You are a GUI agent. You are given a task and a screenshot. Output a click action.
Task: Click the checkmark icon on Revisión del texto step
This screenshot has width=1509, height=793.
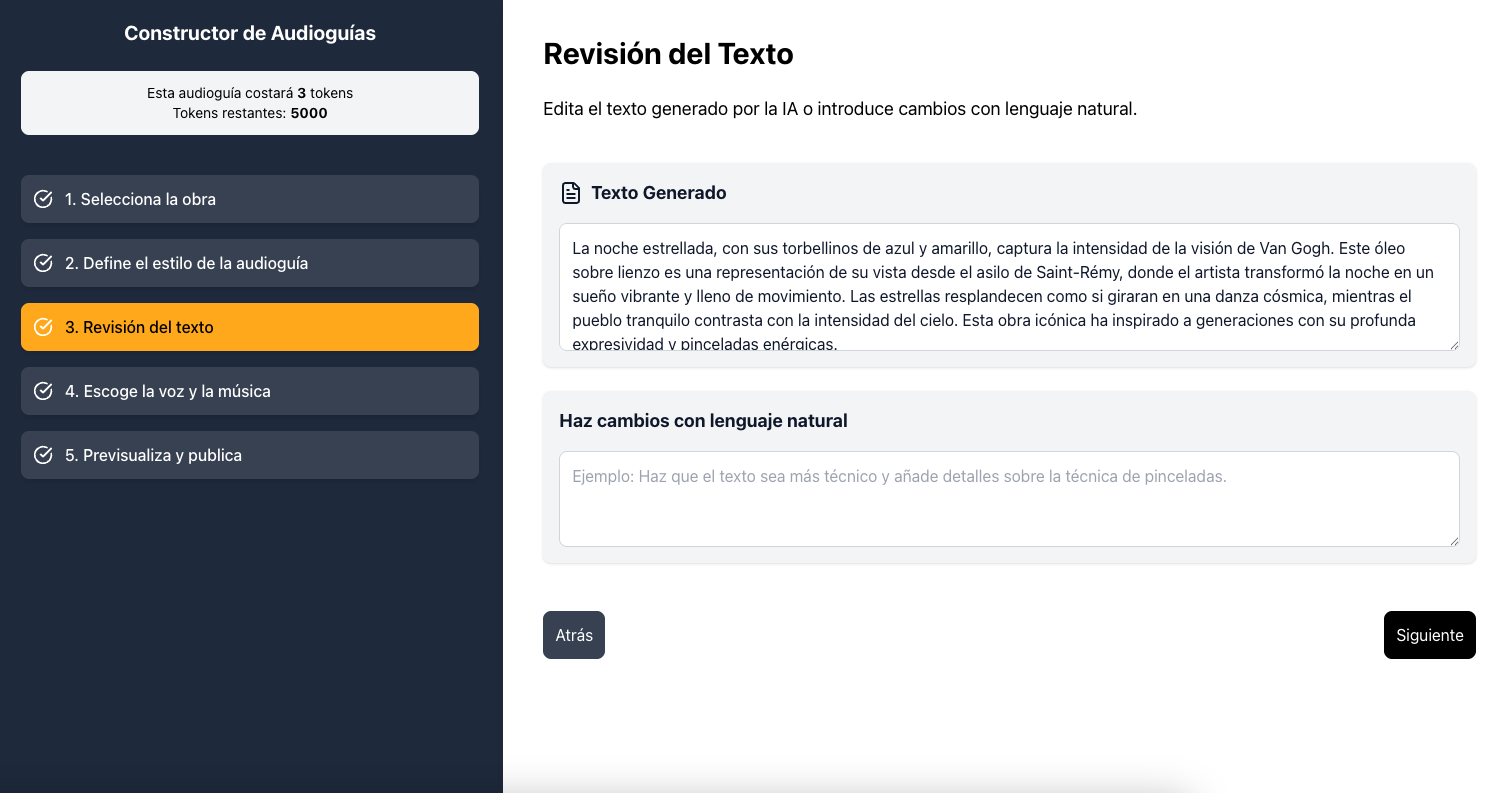coord(43,327)
